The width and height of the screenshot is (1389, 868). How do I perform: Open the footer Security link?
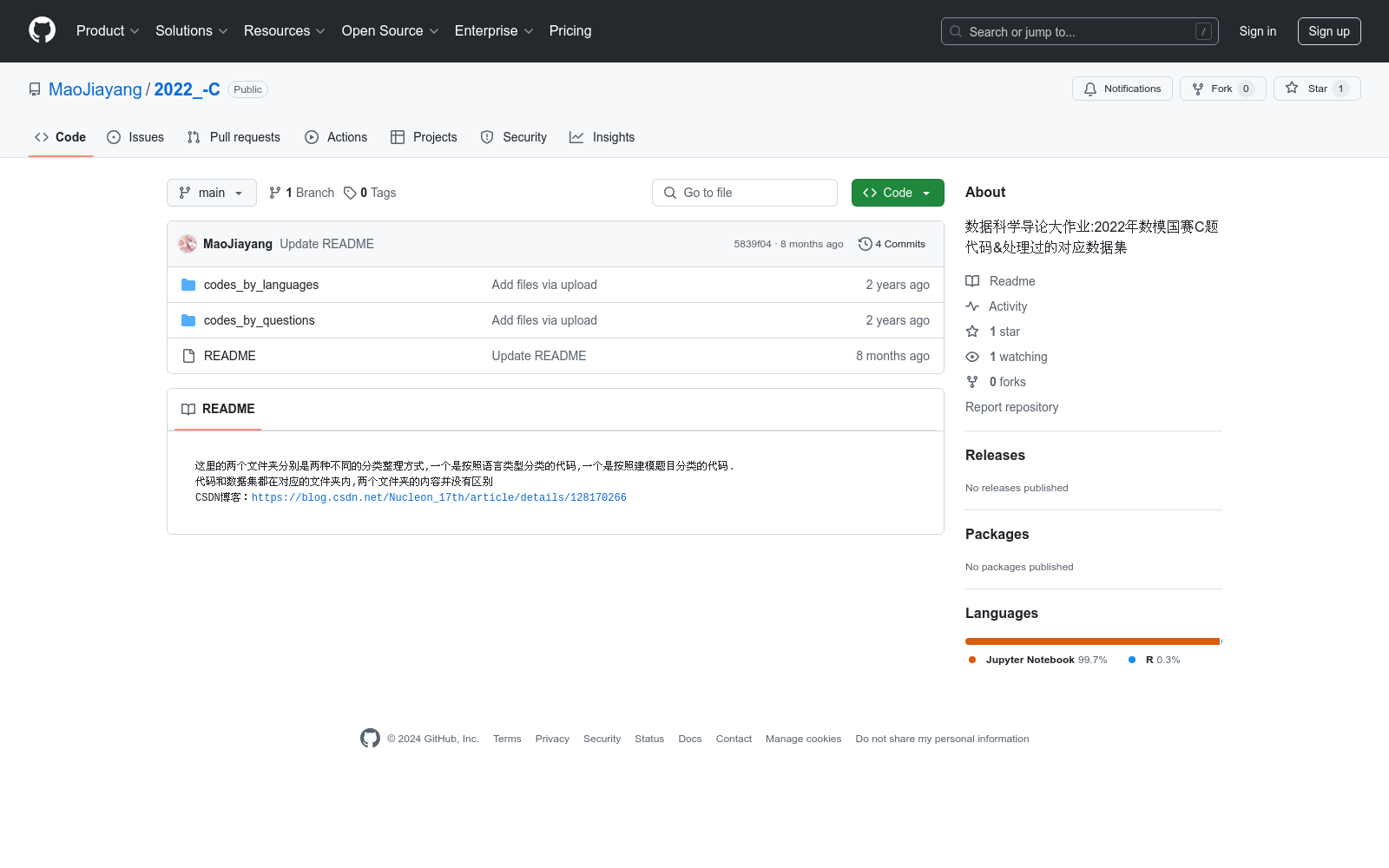tap(602, 739)
